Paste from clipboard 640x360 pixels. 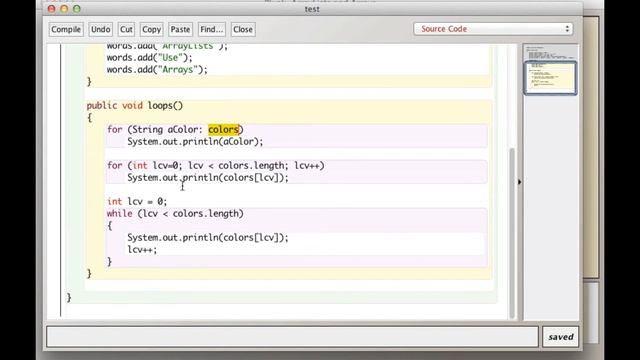[180, 29]
